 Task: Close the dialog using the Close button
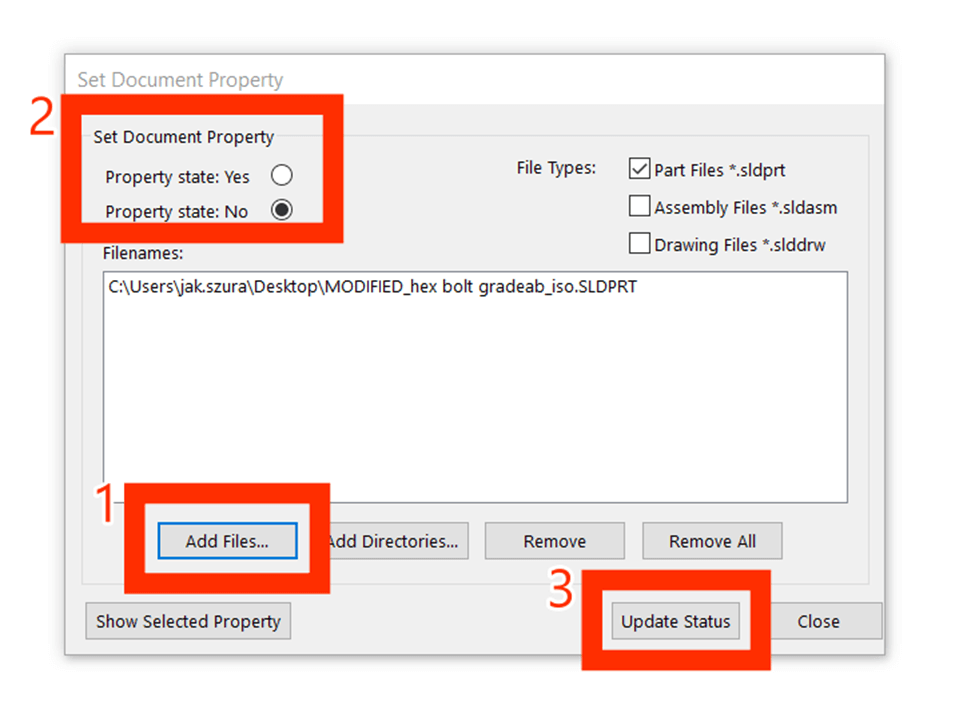point(818,621)
